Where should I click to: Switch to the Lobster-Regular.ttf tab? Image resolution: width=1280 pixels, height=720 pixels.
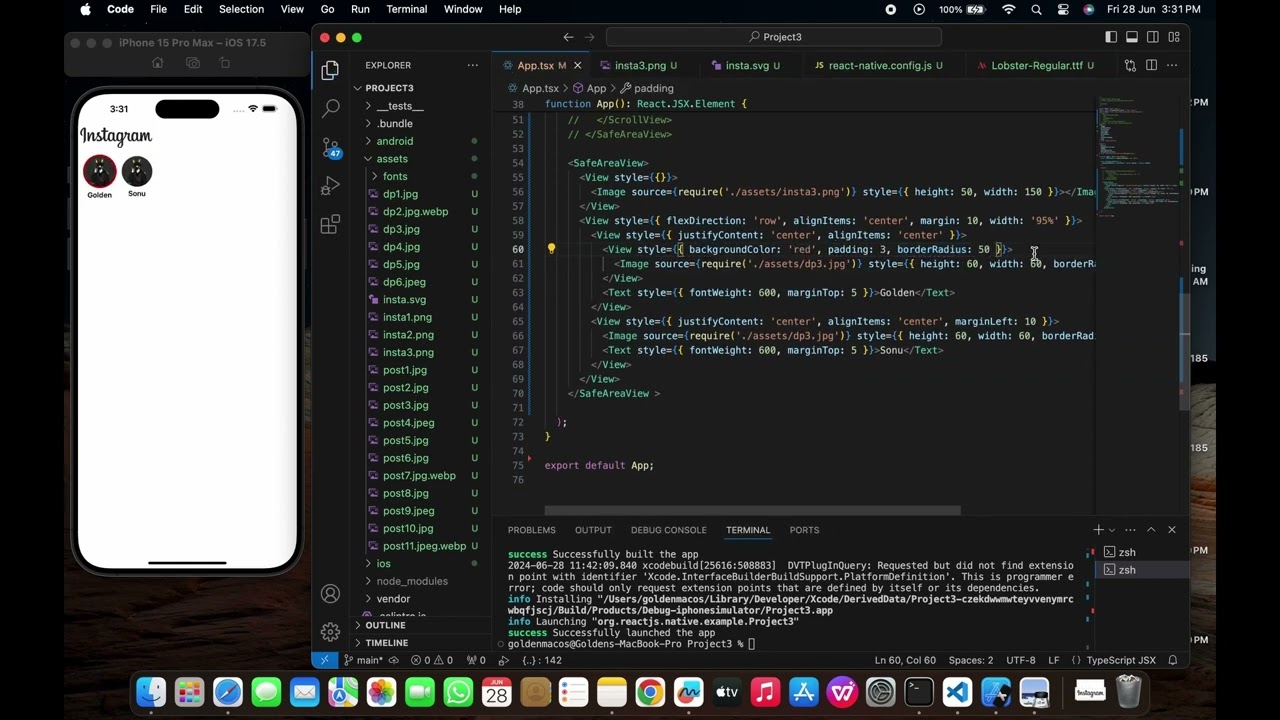point(1037,66)
